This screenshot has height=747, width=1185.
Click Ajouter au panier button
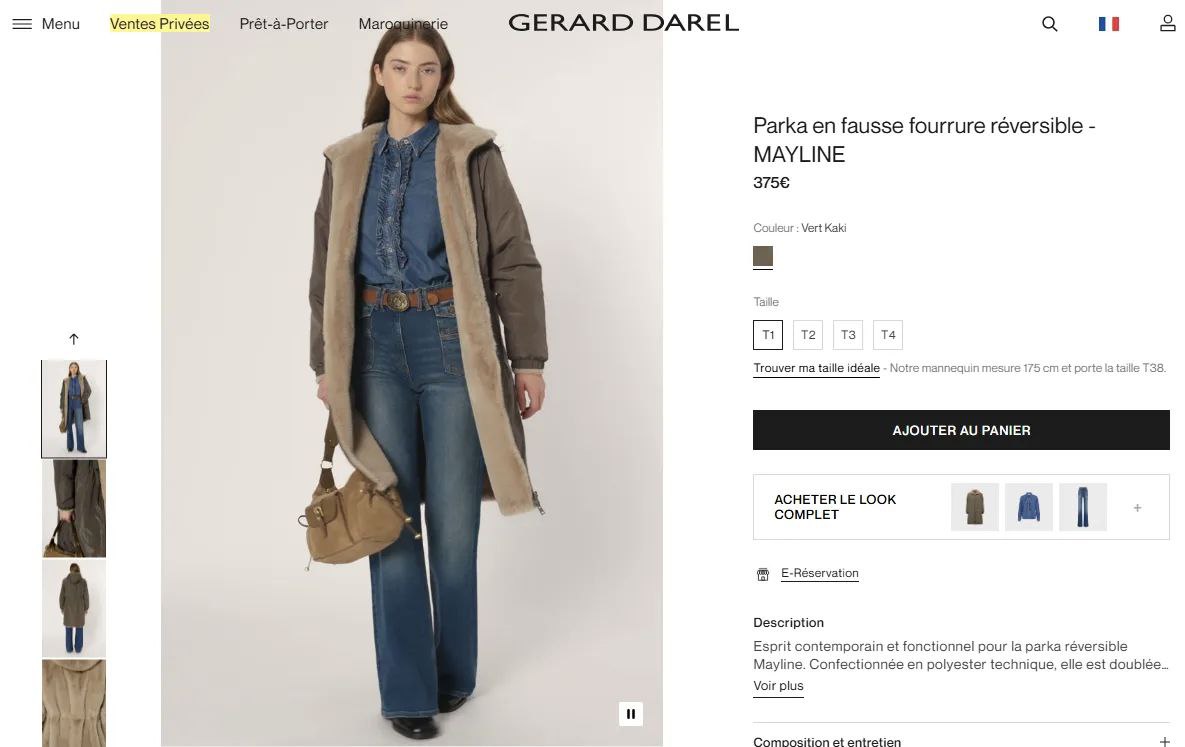coord(961,430)
